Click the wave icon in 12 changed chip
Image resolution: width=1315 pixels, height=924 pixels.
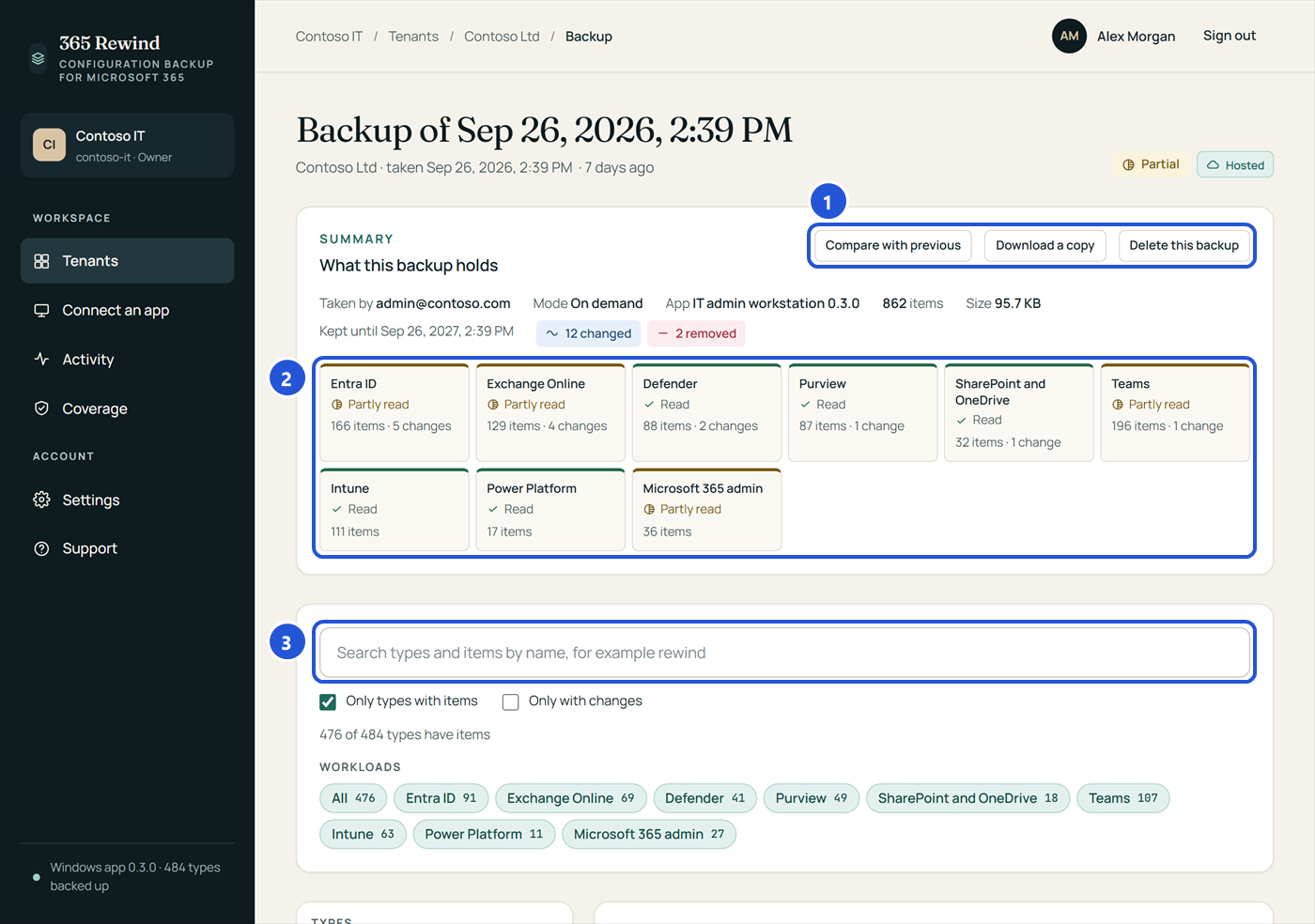point(552,333)
